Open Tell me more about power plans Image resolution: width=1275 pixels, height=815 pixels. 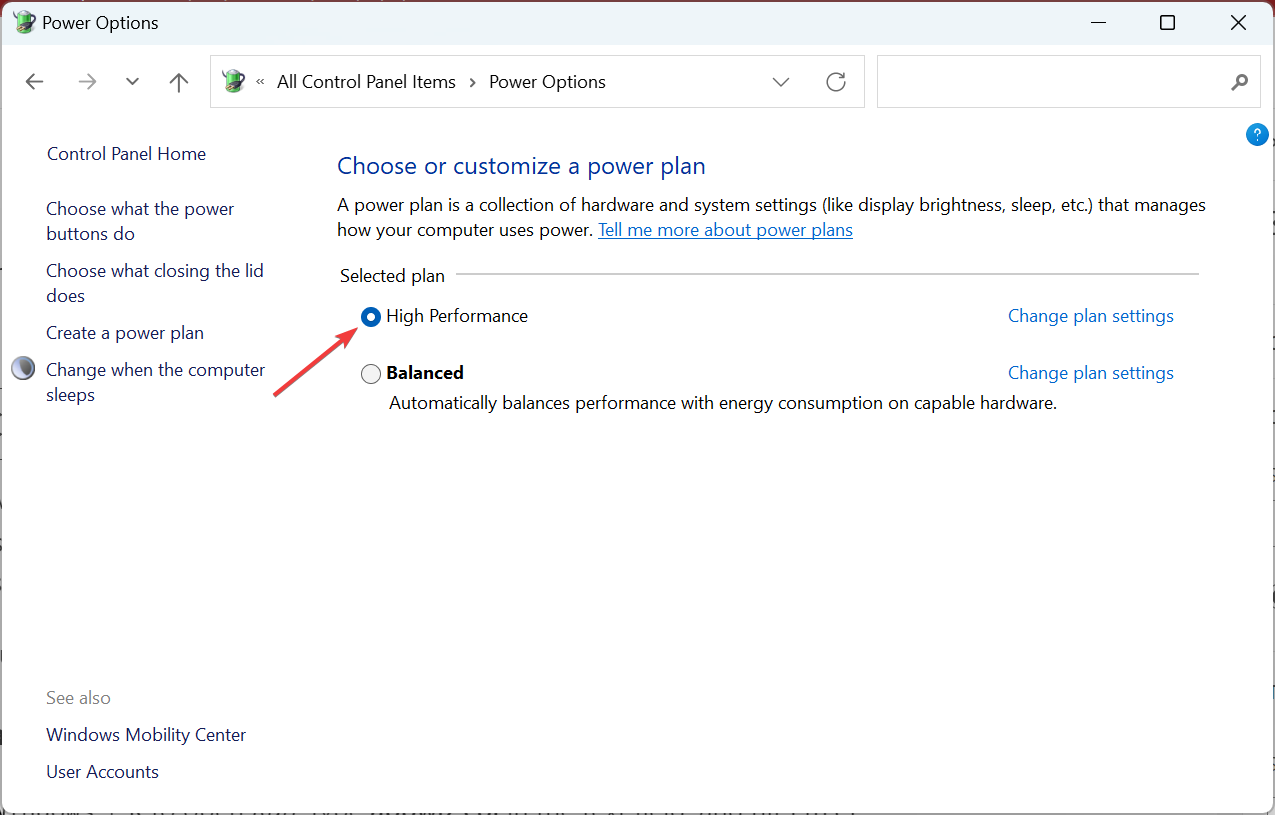pyautogui.click(x=725, y=230)
